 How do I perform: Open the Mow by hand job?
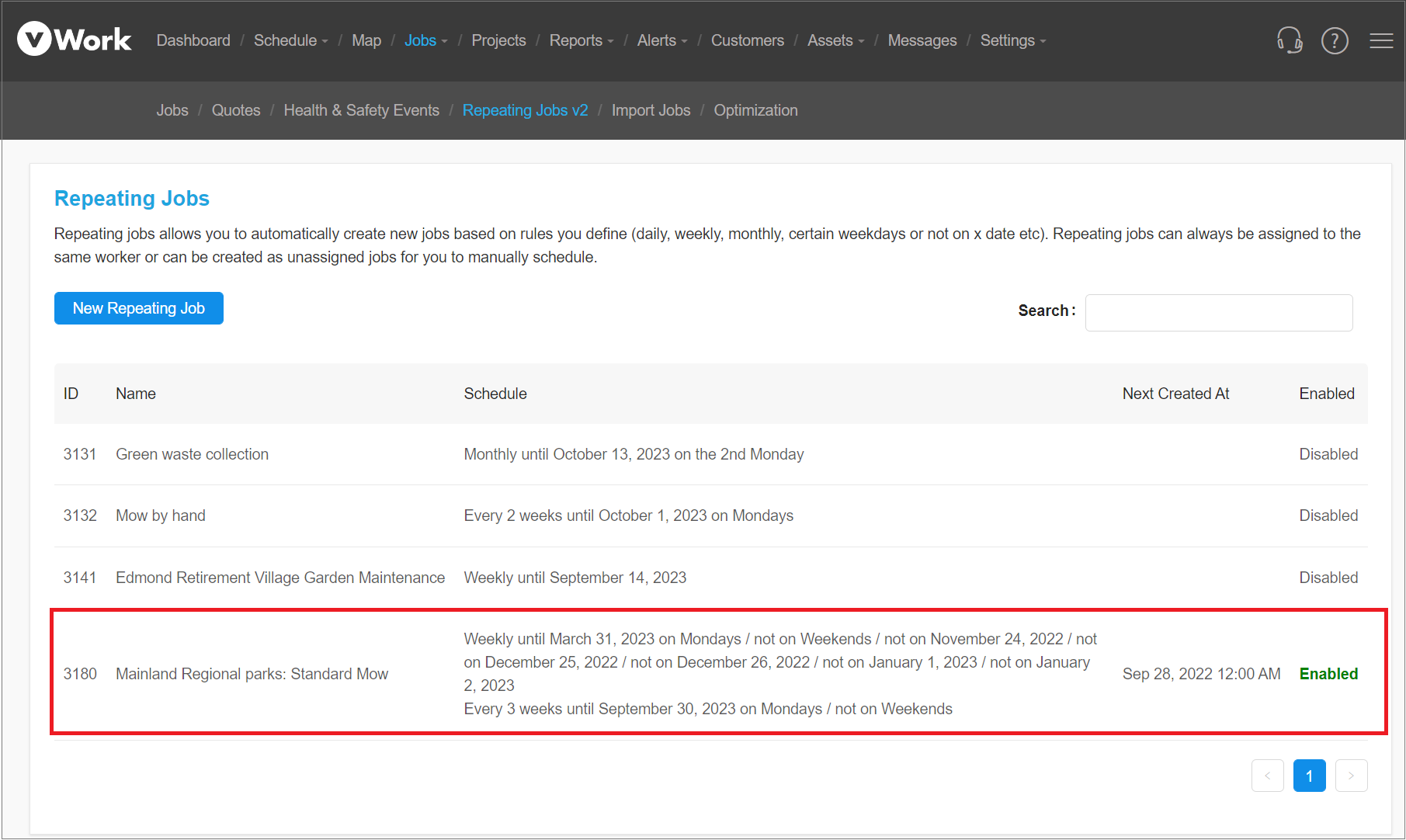[x=161, y=515]
